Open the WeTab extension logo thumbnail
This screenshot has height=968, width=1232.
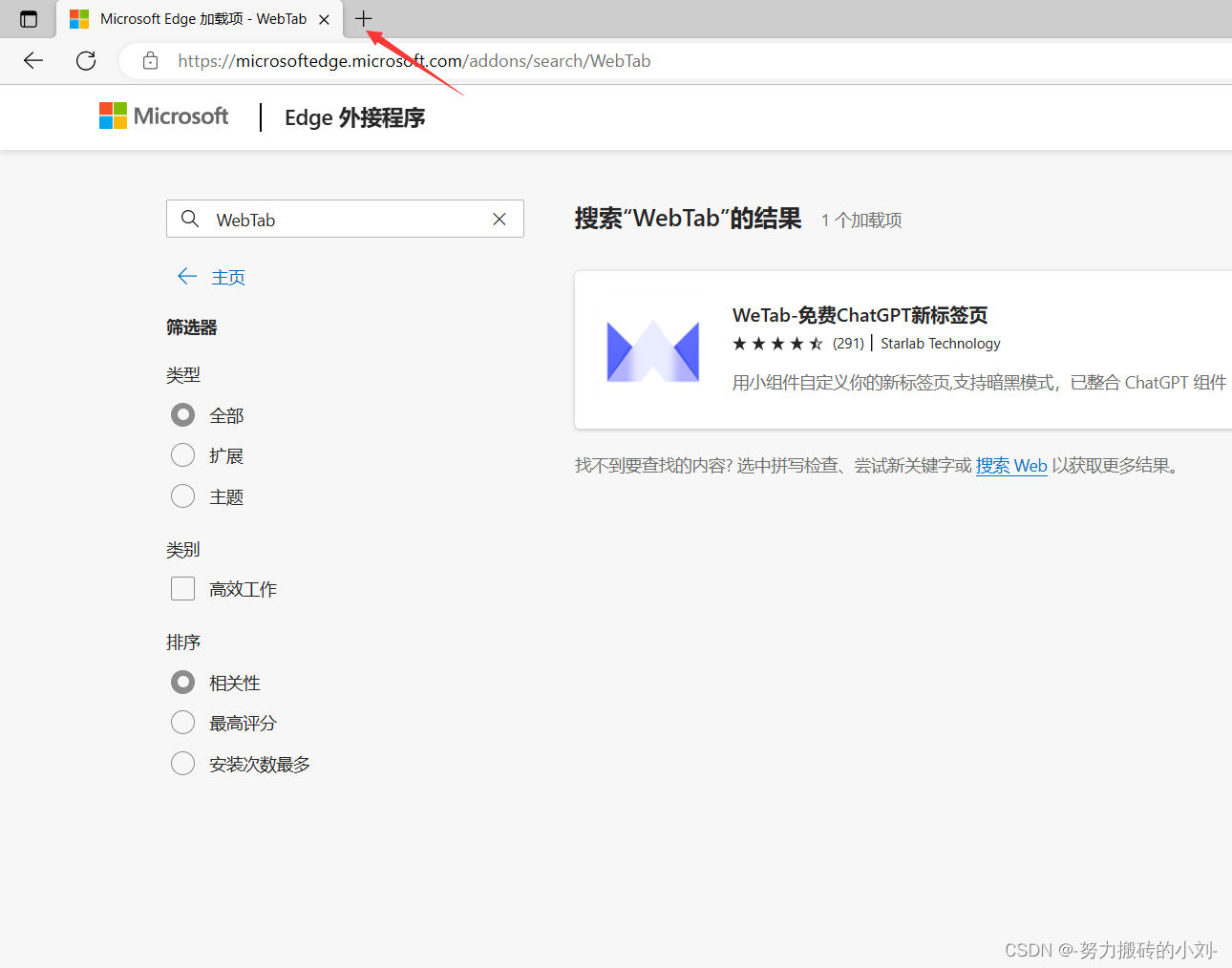coord(653,350)
